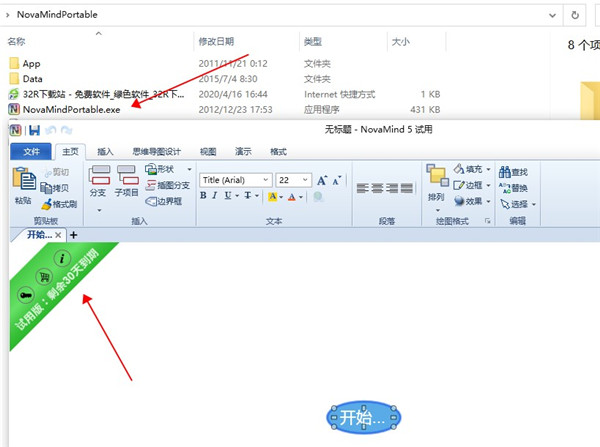This screenshot has height=447, width=600.
Task: Open the font size 22 dropdown
Action: coord(305,180)
